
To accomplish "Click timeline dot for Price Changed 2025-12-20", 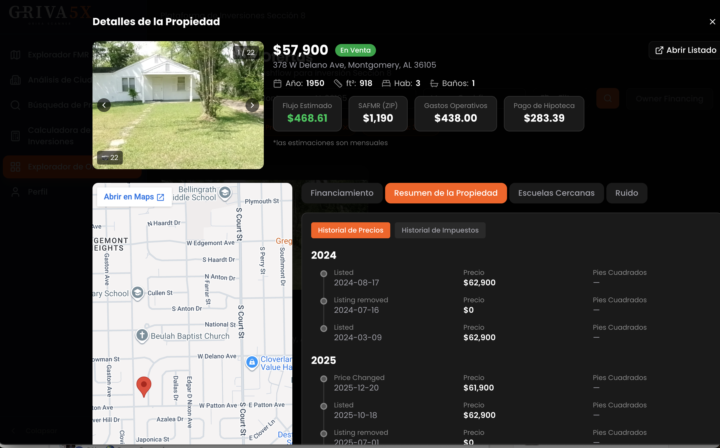I will (x=324, y=379).
